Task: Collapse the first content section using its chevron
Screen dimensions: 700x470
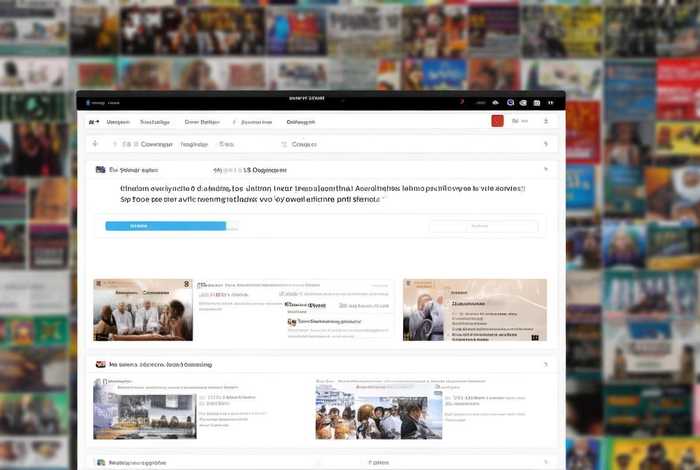Action: (545, 170)
